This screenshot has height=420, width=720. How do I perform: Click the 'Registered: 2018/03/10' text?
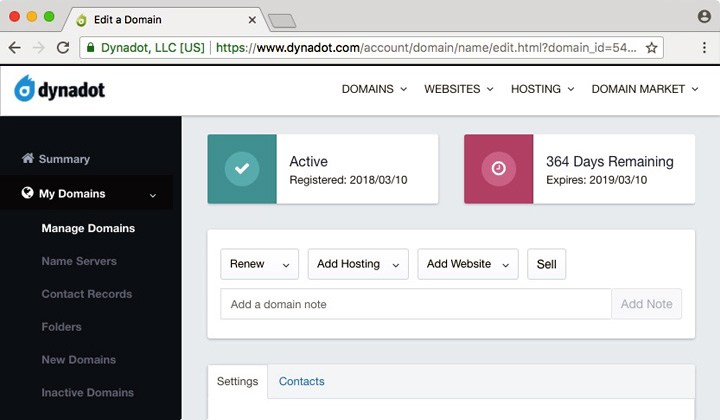pos(348,180)
